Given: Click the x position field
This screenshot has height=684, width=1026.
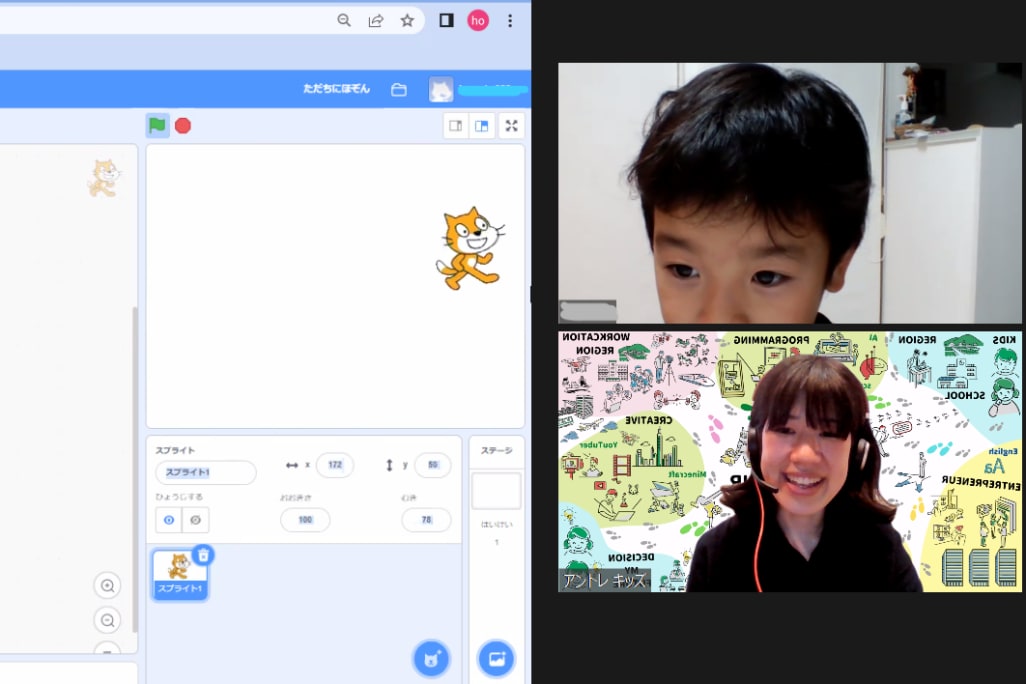Looking at the screenshot, I should point(334,465).
